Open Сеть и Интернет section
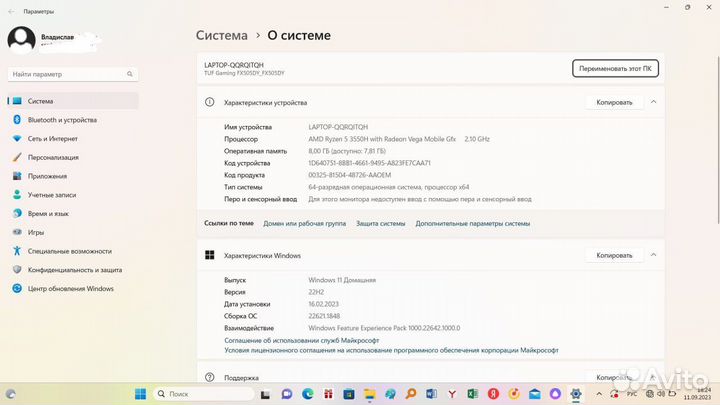 tap(52, 138)
